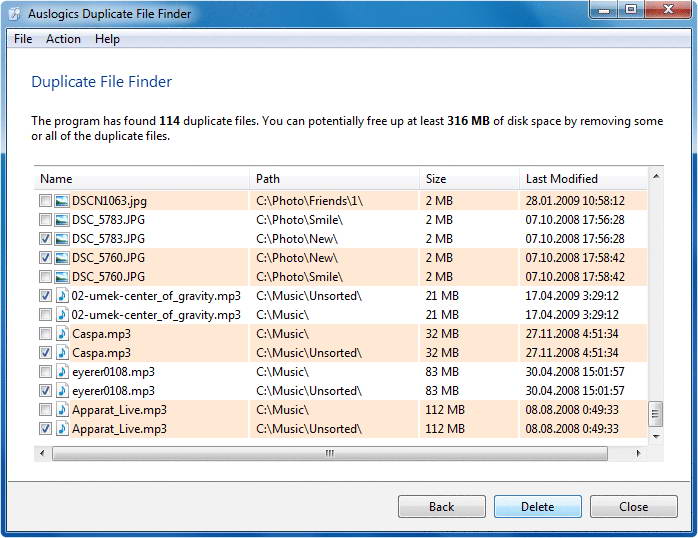Sort the list by the Name column header
This screenshot has width=698, height=538.
[x=142, y=179]
